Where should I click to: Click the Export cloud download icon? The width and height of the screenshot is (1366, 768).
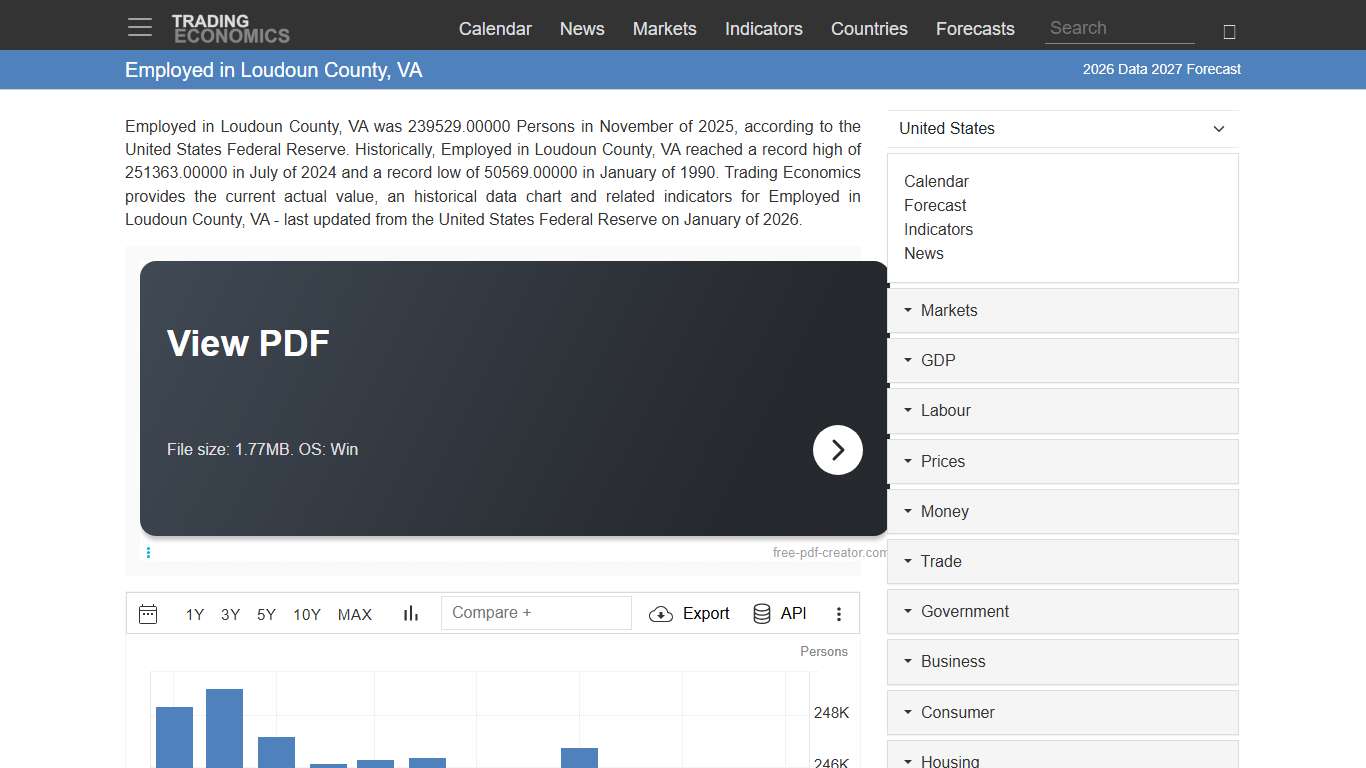click(661, 614)
